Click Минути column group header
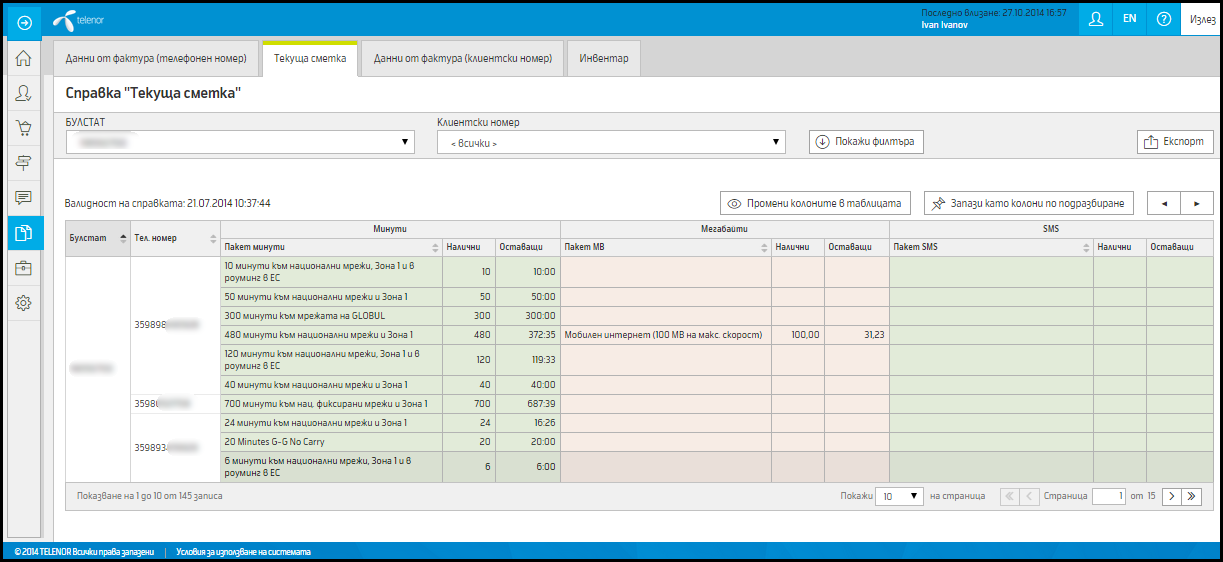Image resolution: width=1223 pixels, height=562 pixels. 390,229
